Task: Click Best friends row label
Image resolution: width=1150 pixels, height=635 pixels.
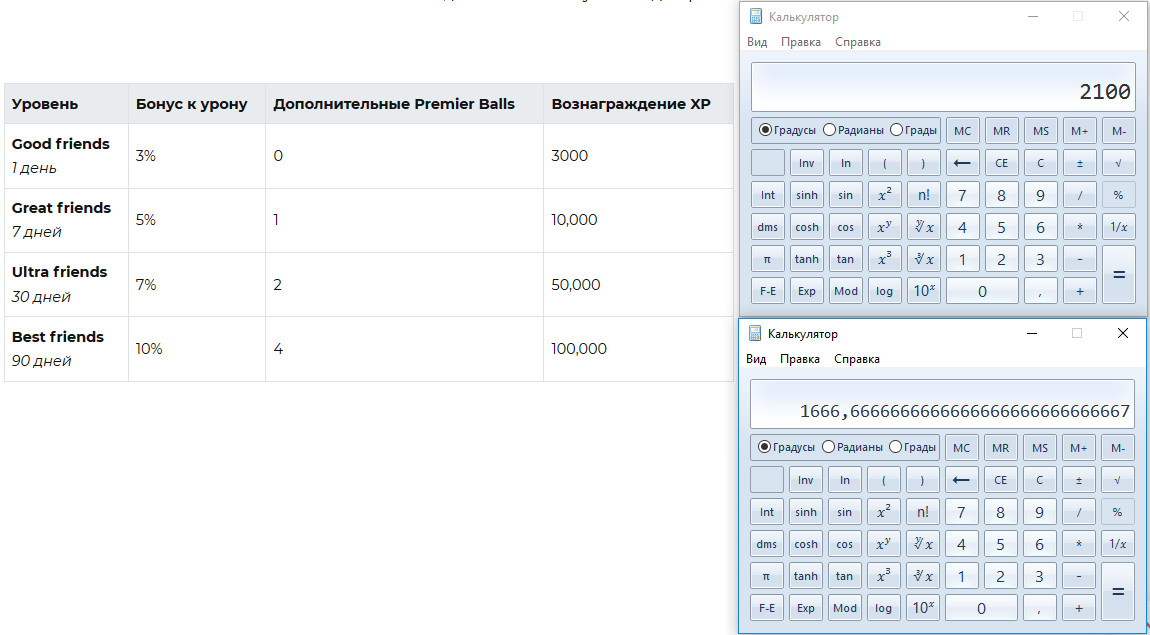Action: (58, 337)
